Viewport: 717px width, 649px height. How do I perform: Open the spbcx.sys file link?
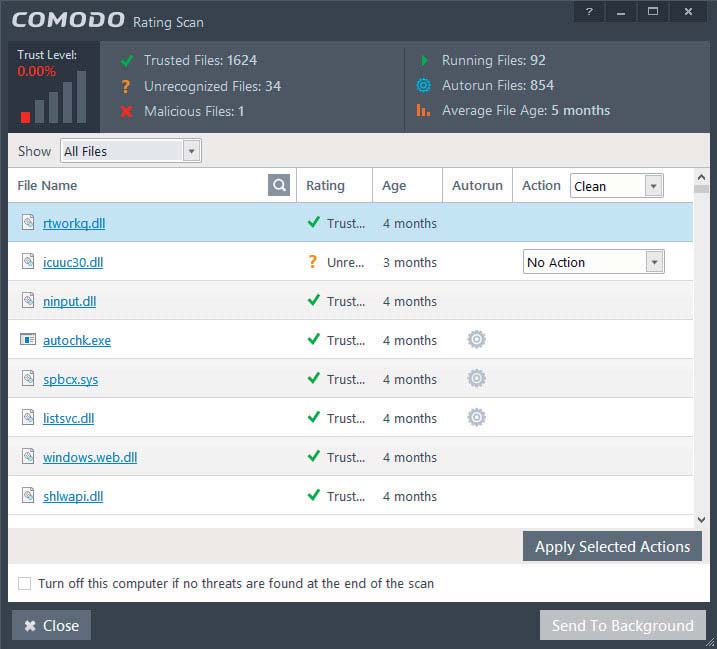coord(70,380)
